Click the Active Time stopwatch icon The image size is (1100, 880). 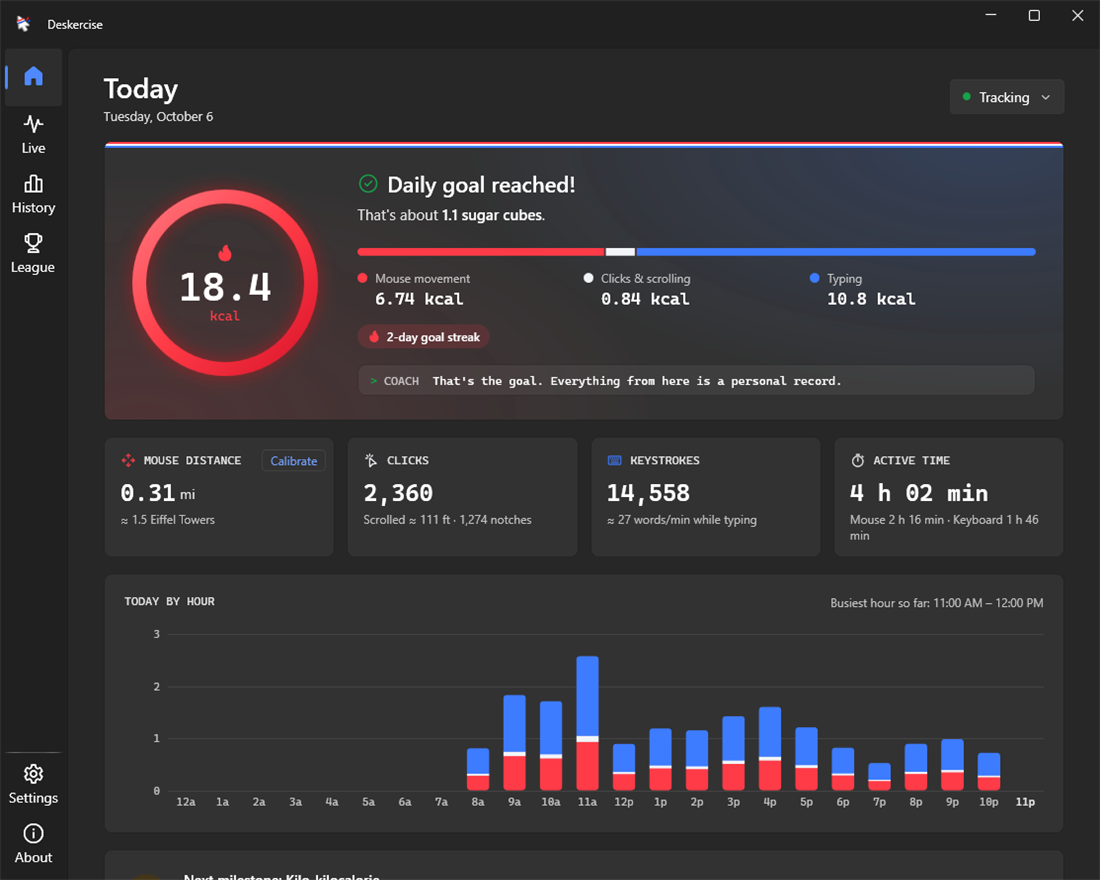click(x=857, y=460)
